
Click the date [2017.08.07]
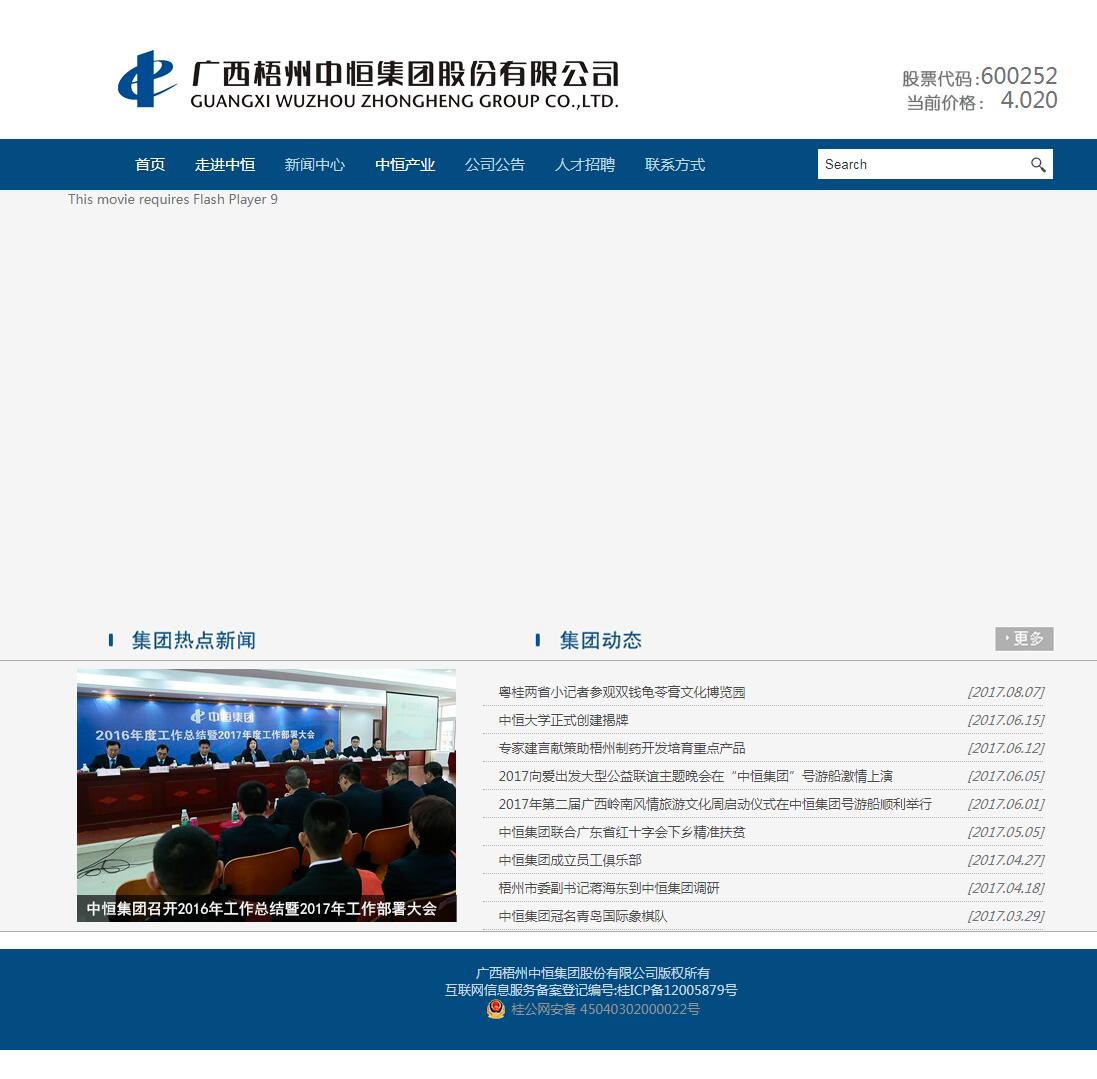(x=1005, y=692)
